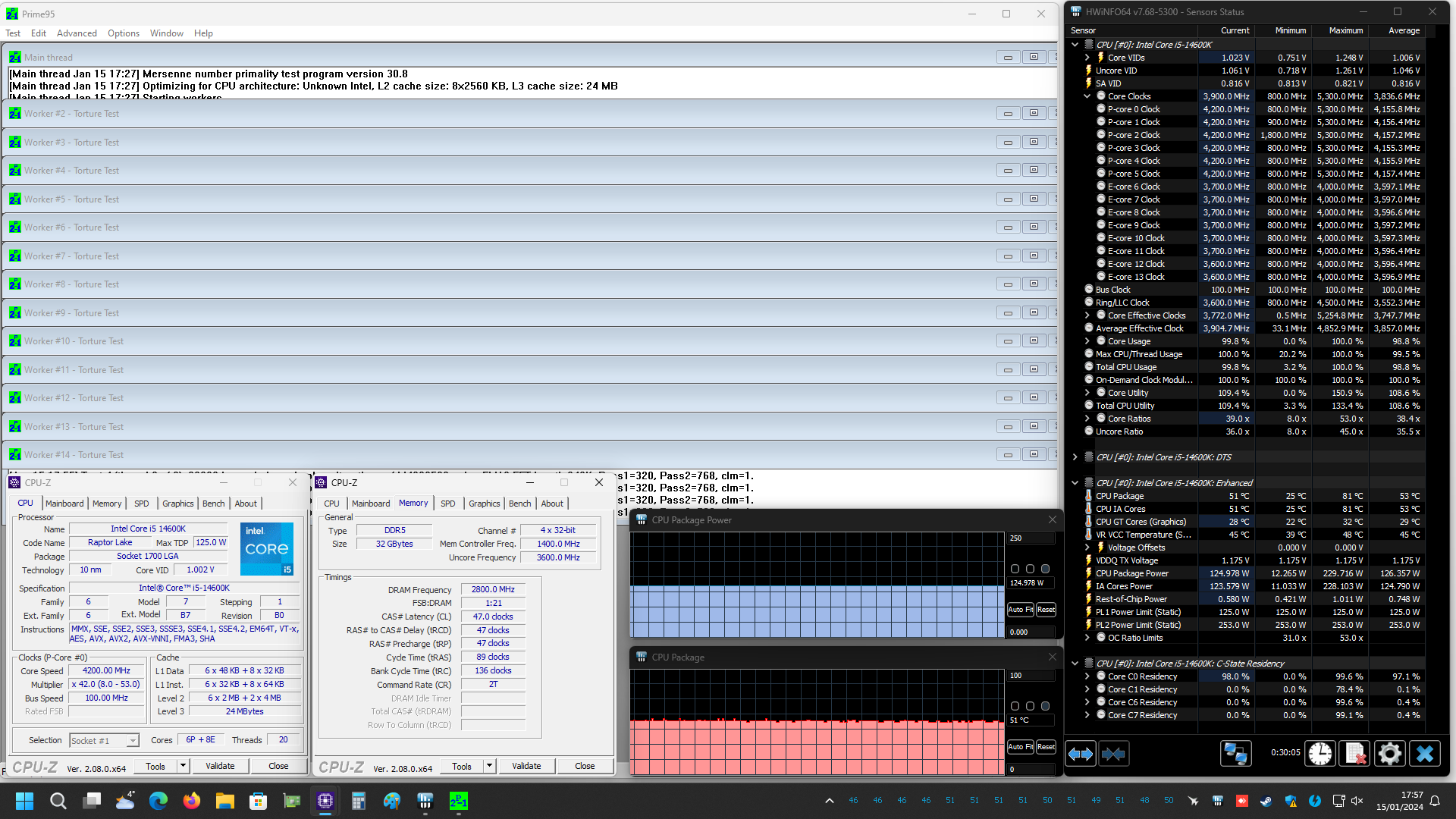Click the volume muted icon in the tray
The width and height of the screenshot is (1456, 819).
1357,801
